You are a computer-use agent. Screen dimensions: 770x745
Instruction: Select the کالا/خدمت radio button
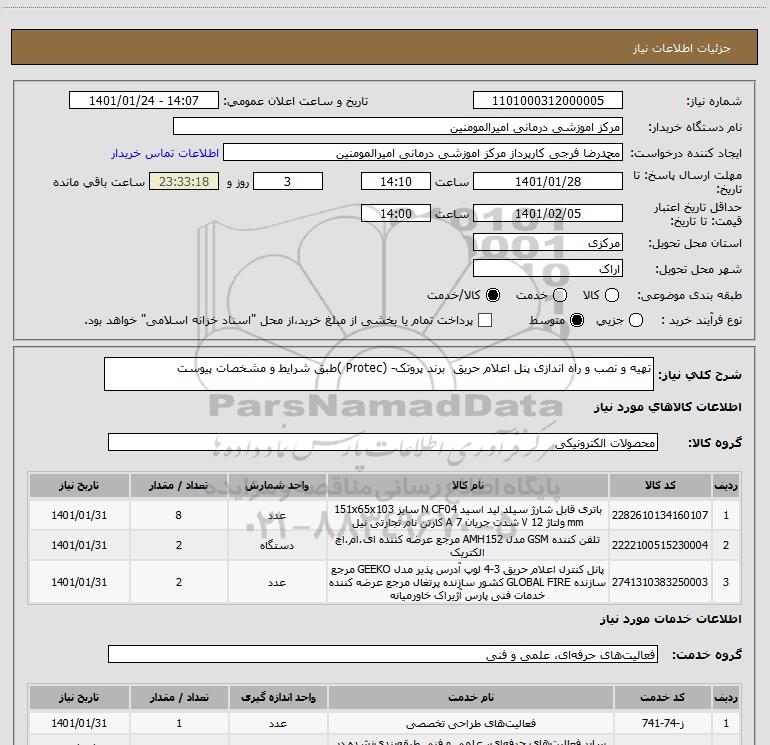(493, 295)
